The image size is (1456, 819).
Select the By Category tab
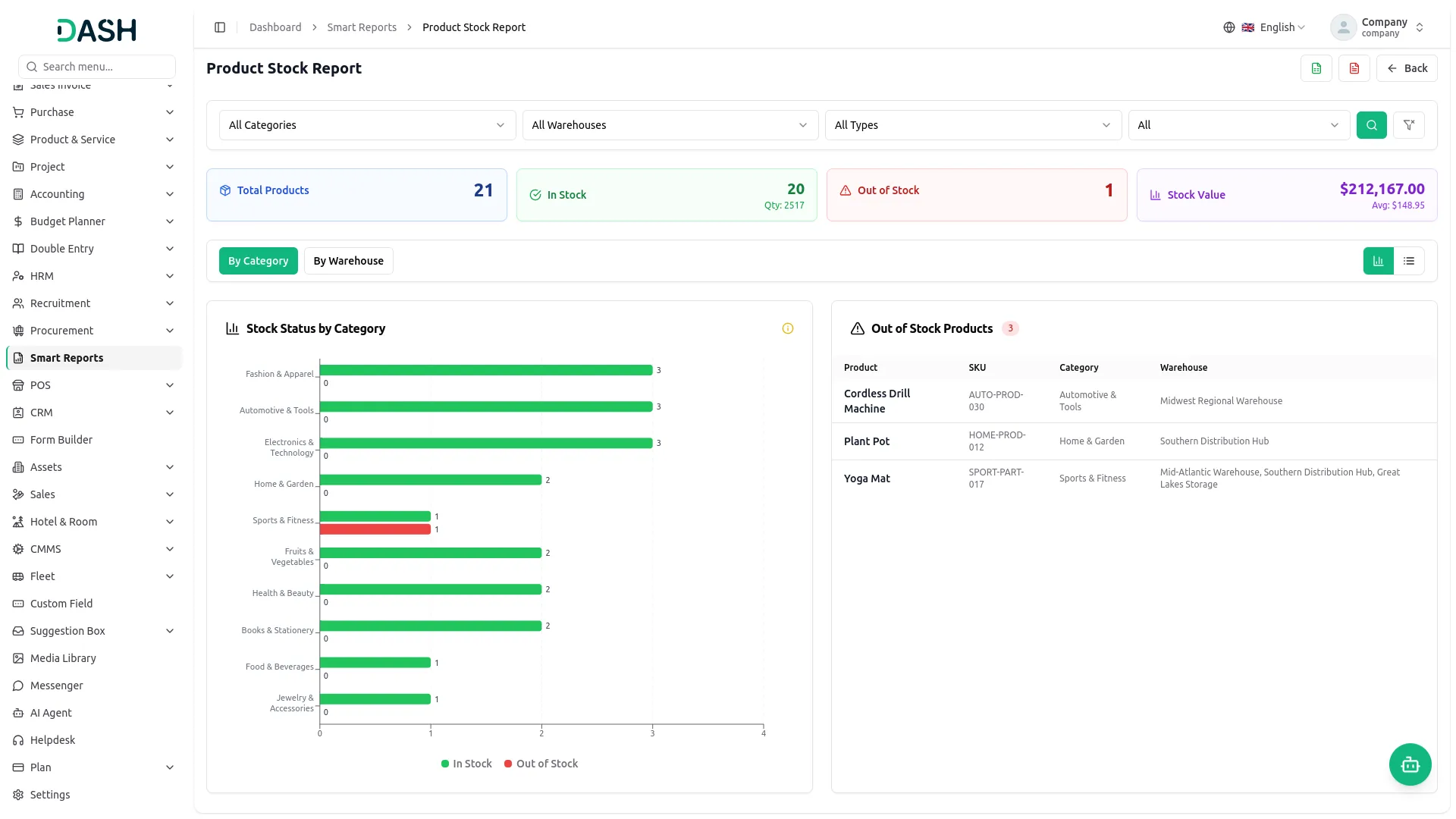click(259, 261)
